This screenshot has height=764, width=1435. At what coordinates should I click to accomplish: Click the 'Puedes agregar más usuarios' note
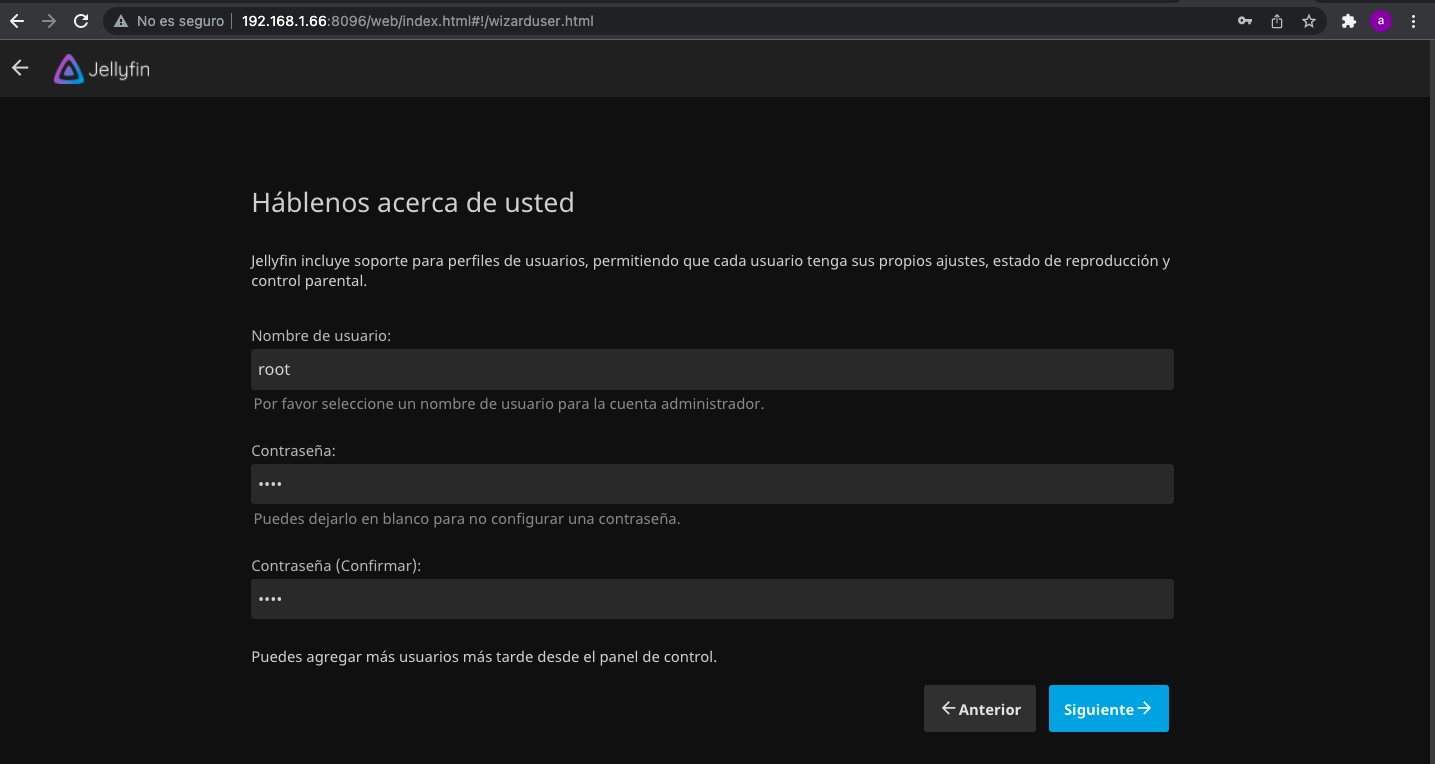click(484, 657)
